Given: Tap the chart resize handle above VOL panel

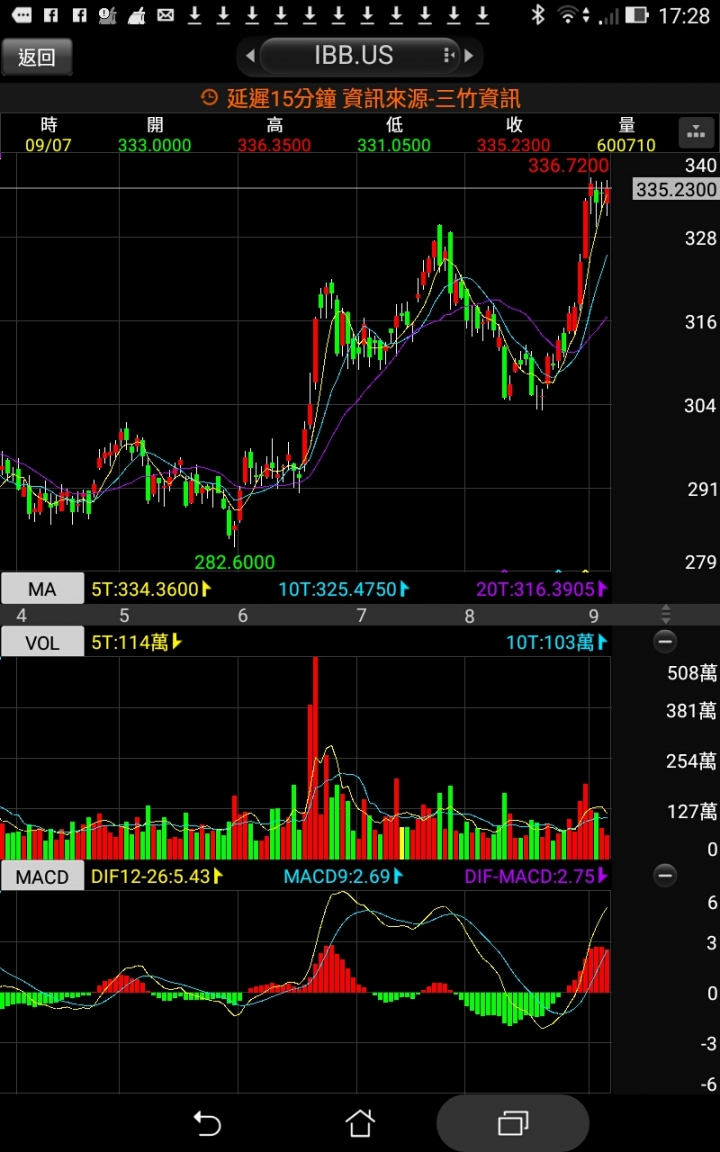Looking at the screenshot, I should [x=666, y=614].
